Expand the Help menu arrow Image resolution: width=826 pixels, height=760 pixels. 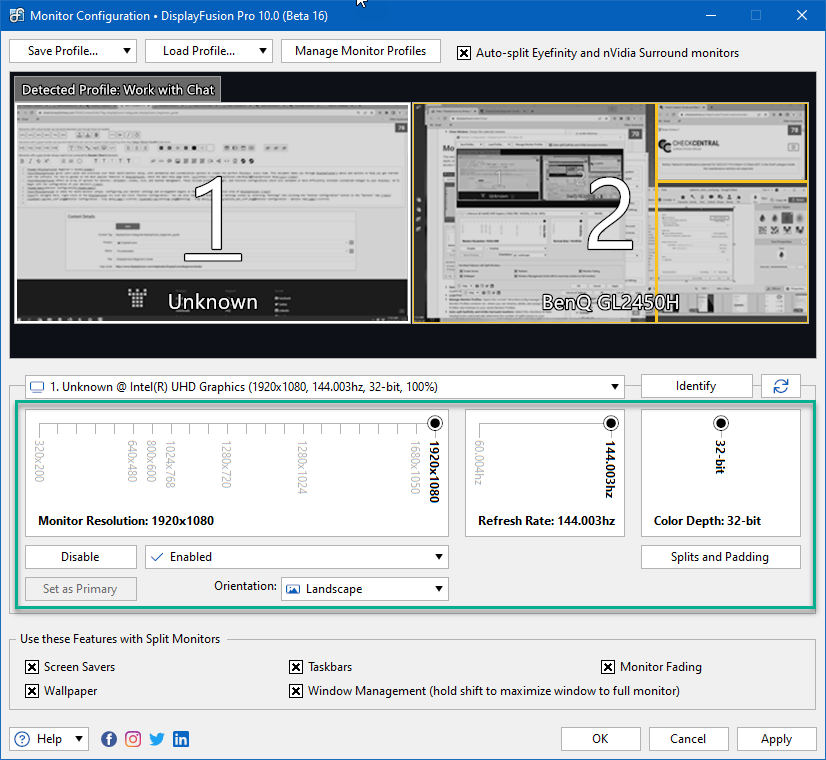coord(79,739)
